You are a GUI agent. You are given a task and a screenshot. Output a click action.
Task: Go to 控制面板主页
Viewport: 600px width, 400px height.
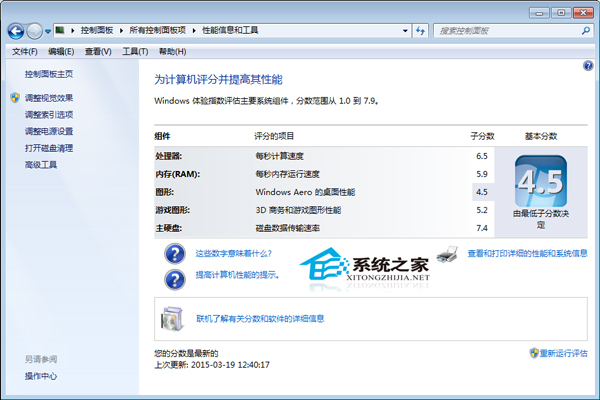(49, 74)
